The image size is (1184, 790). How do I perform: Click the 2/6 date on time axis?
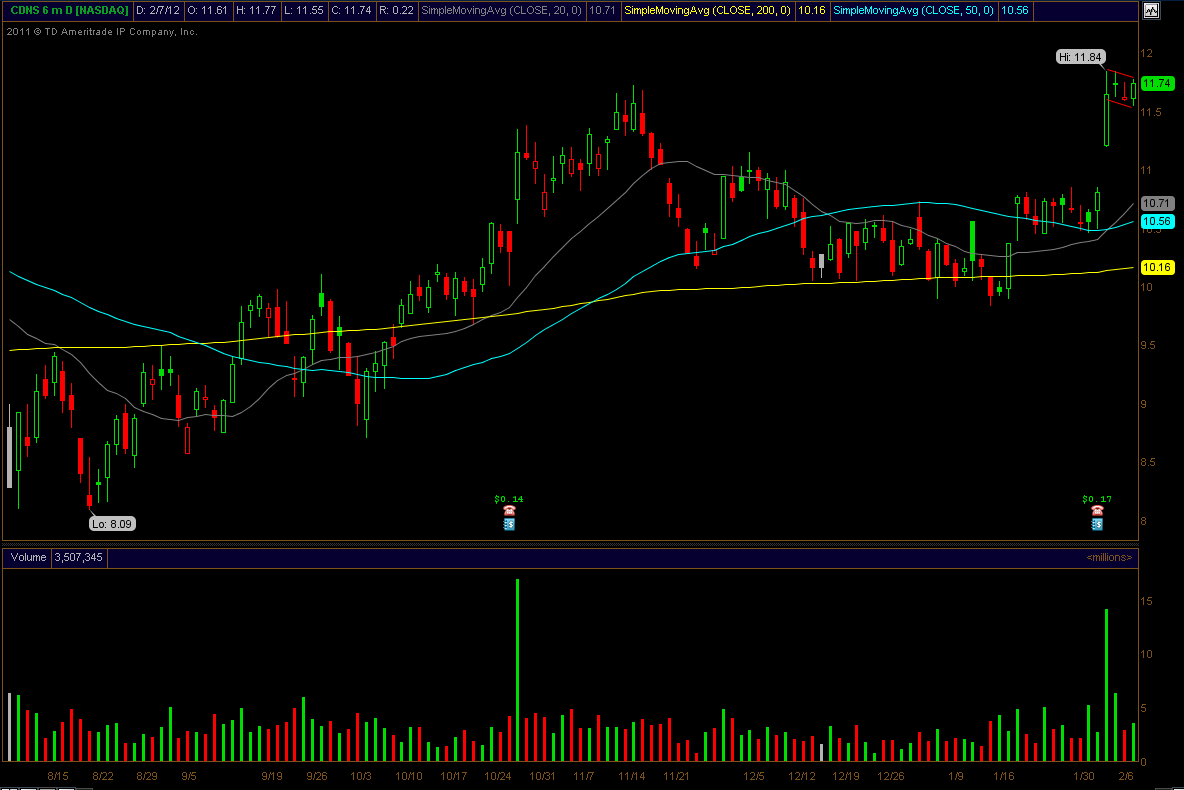point(1126,776)
